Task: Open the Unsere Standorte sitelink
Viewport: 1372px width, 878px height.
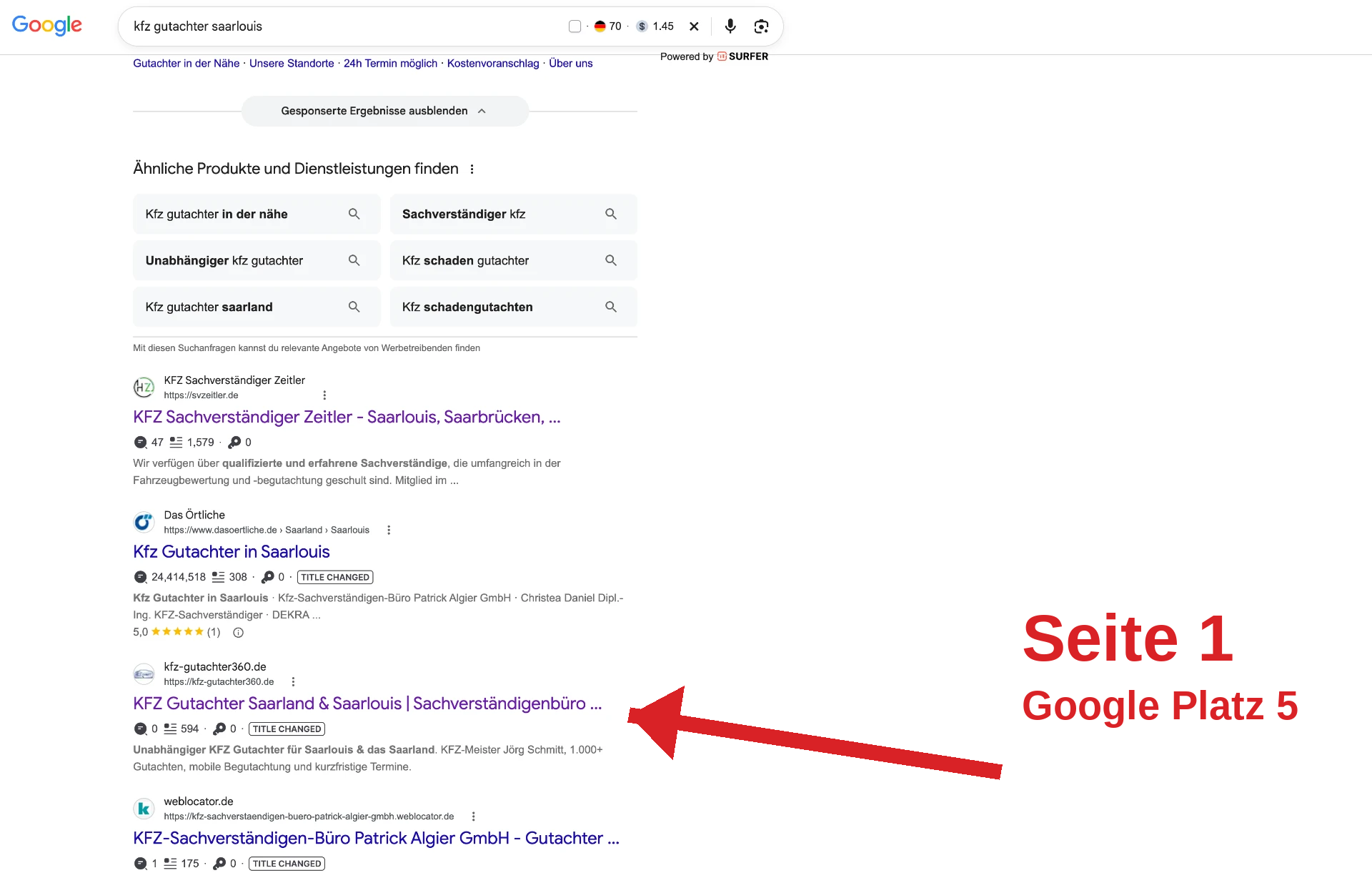Action: (292, 63)
